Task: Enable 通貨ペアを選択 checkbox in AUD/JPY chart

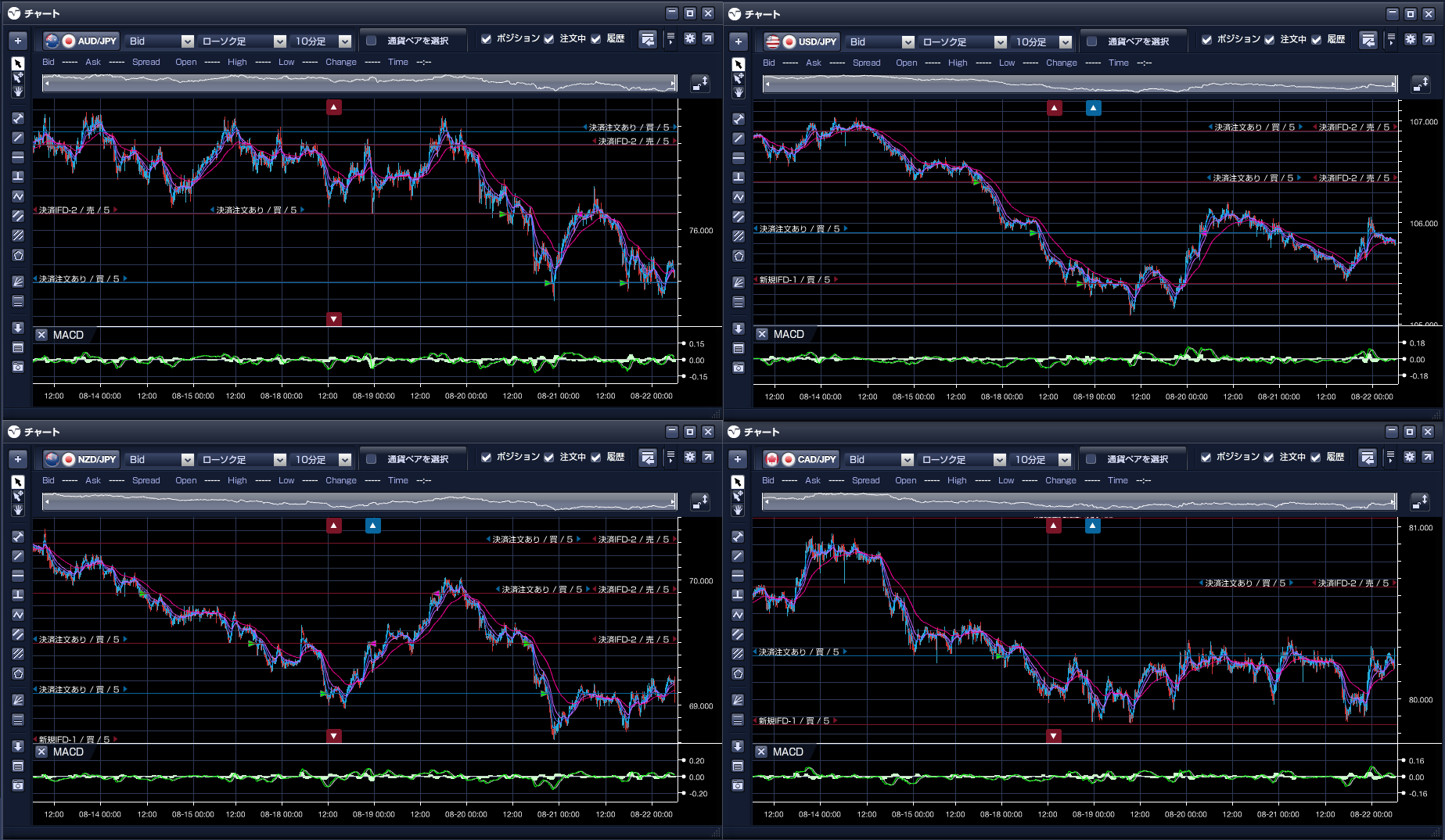Action: click(372, 41)
